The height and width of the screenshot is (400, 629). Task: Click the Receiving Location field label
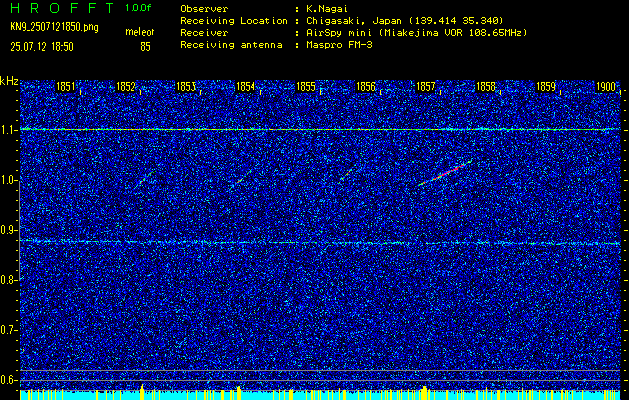click(234, 21)
